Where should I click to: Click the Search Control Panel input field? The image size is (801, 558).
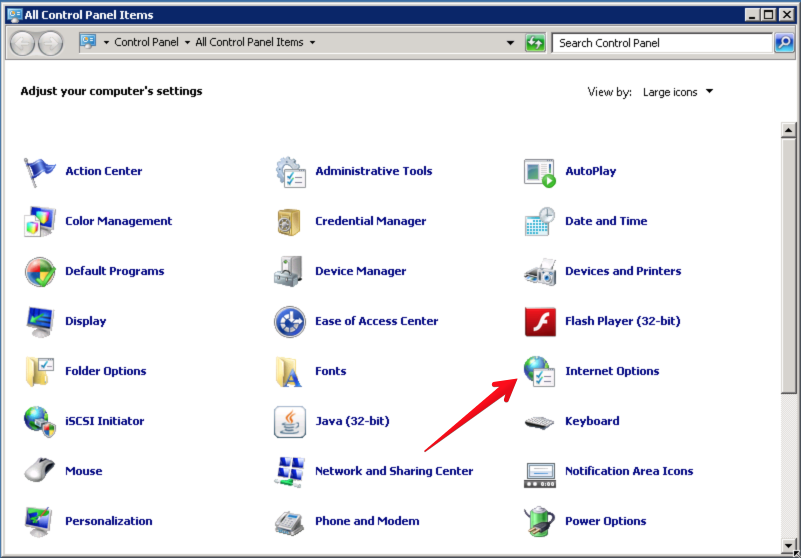click(x=662, y=43)
